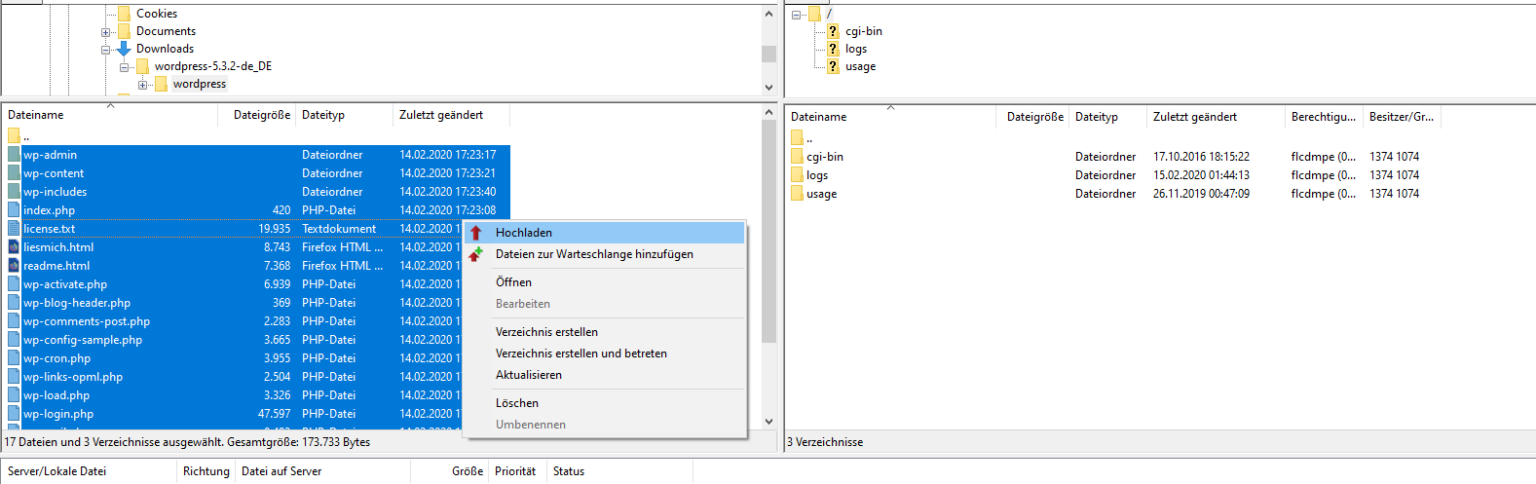Click the remote cgi-bin folder icon in list
This screenshot has height=484, width=1536.
(797, 157)
